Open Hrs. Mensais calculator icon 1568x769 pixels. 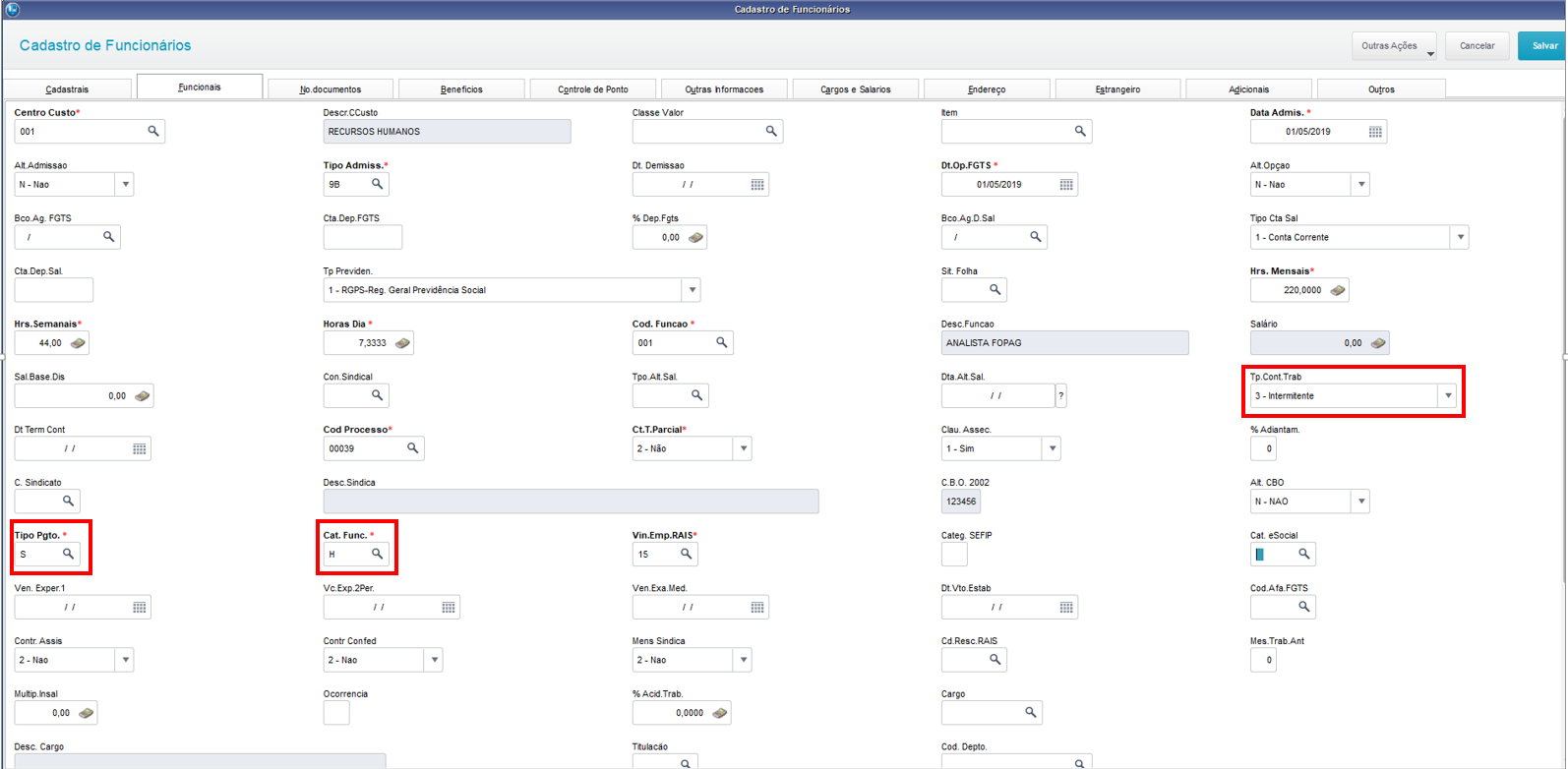[x=1337, y=290]
